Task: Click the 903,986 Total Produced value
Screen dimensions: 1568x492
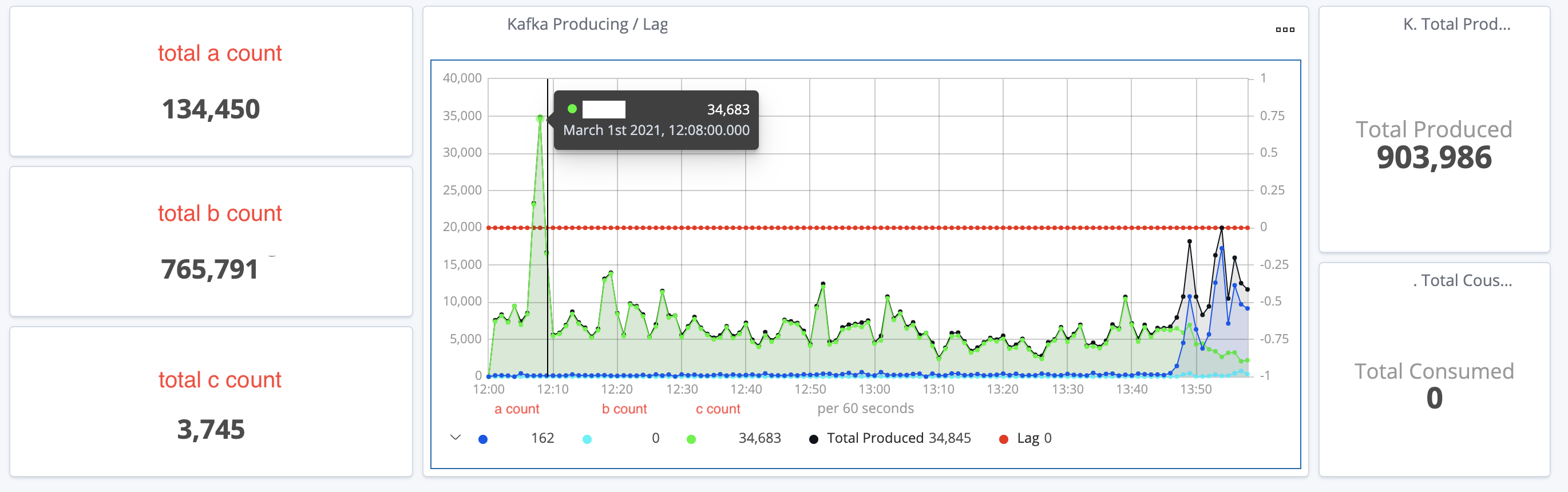Action: (1434, 157)
